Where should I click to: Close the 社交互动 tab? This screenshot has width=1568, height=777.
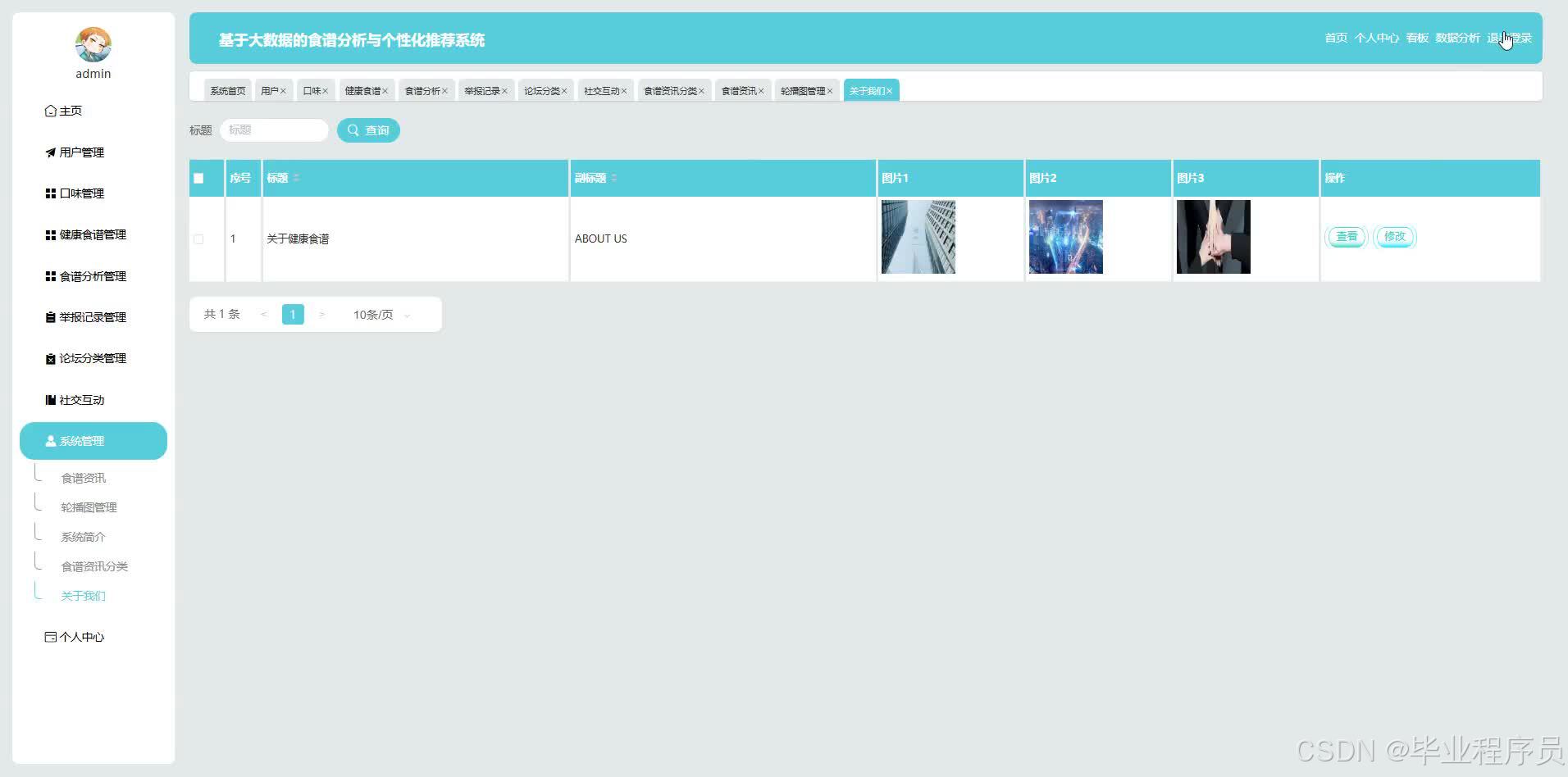pyautogui.click(x=624, y=91)
